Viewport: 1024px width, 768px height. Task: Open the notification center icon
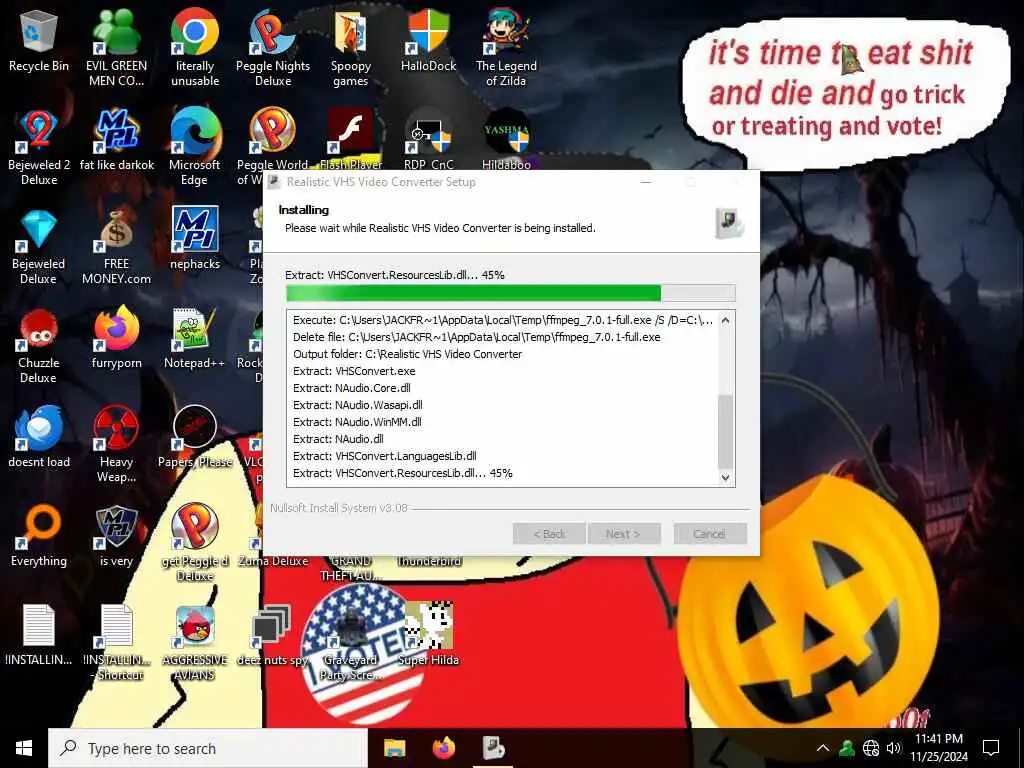(991, 748)
